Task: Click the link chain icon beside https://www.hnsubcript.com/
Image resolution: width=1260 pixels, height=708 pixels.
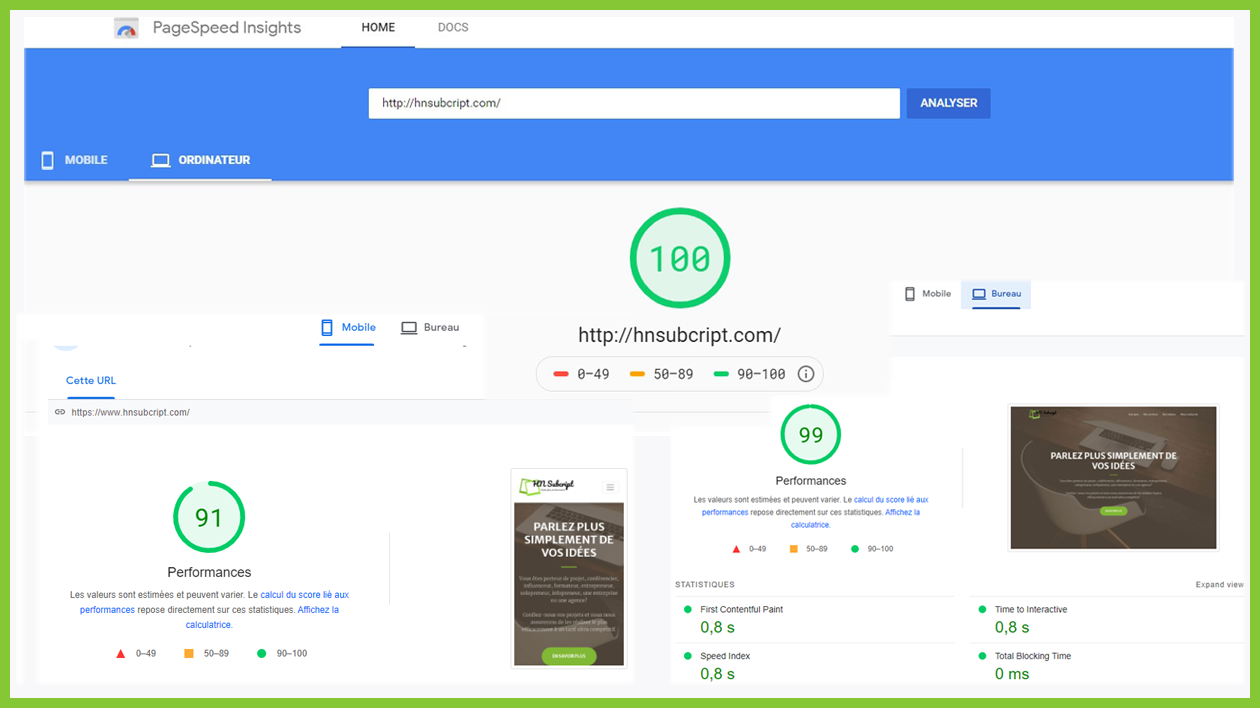Action: point(60,412)
